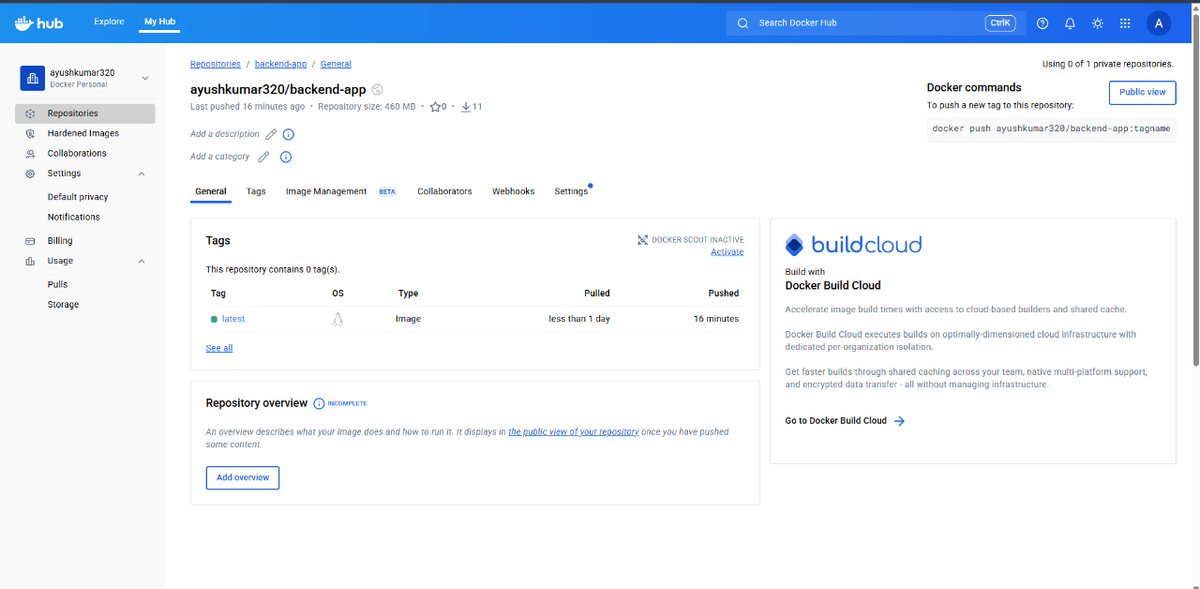
Task: Click the Search Docker Hub field
Action: [874, 23]
